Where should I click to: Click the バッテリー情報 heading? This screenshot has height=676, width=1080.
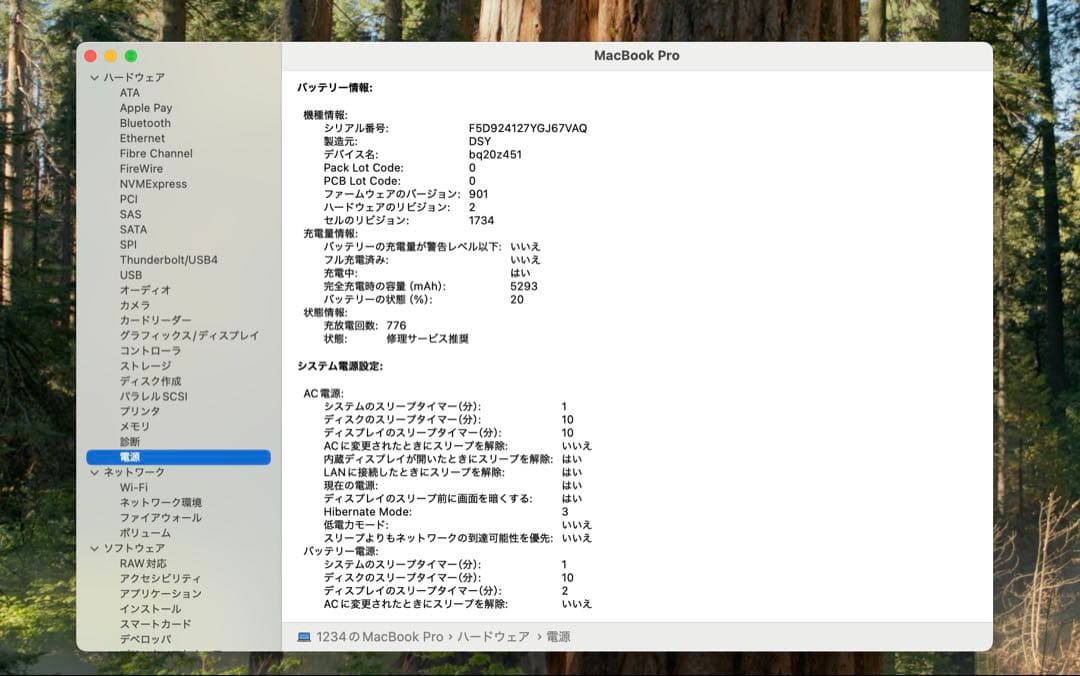point(335,88)
